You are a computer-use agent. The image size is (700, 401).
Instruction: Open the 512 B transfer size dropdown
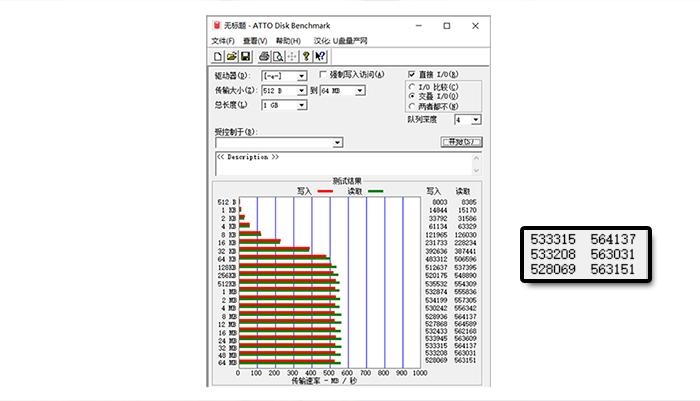click(x=302, y=91)
